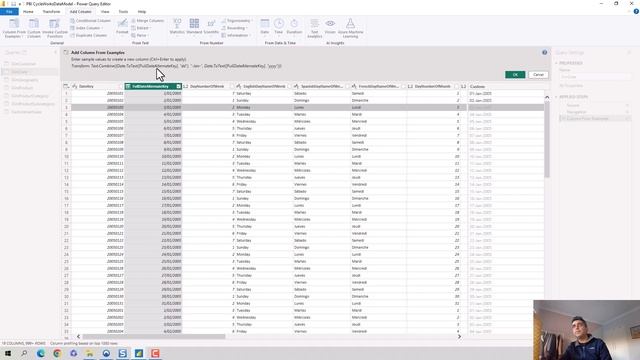Select the SpanishDayNameOfWeek column header

tap(321, 86)
